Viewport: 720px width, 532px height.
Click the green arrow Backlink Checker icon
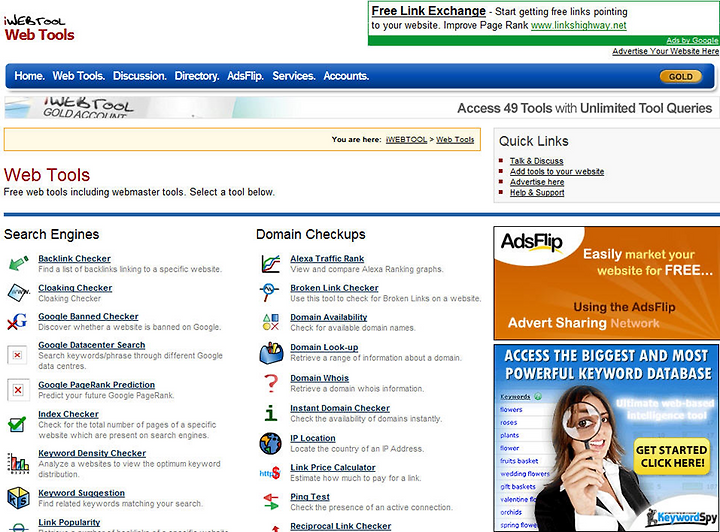point(18,263)
